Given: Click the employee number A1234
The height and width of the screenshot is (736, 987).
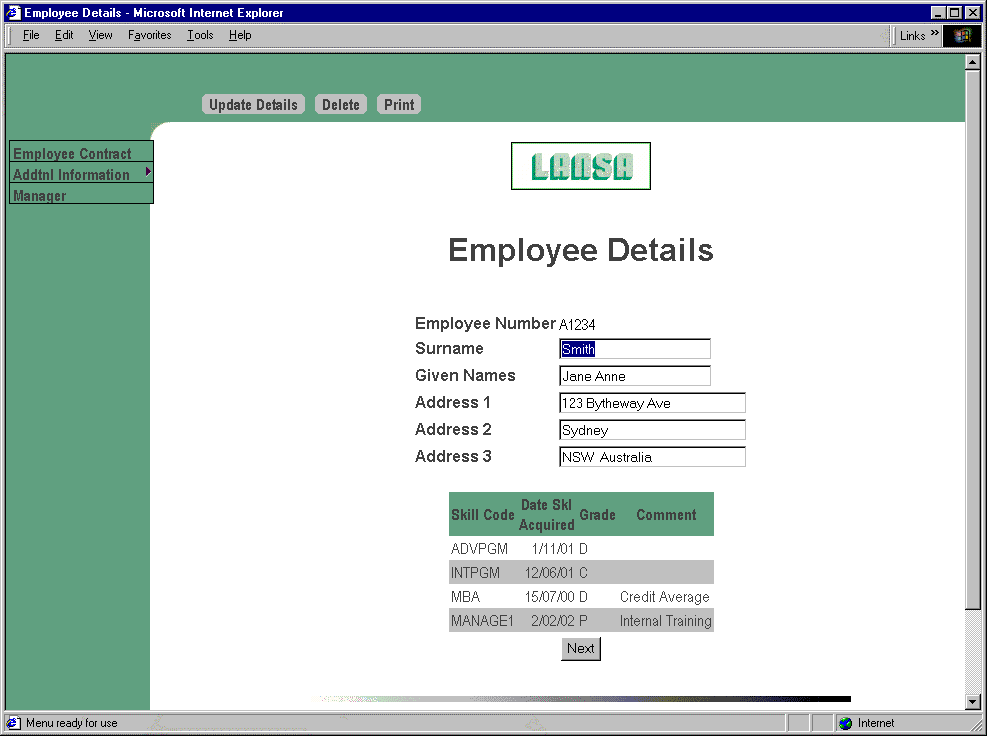Looking at the screenshot, I should click(x=577, y=324).
